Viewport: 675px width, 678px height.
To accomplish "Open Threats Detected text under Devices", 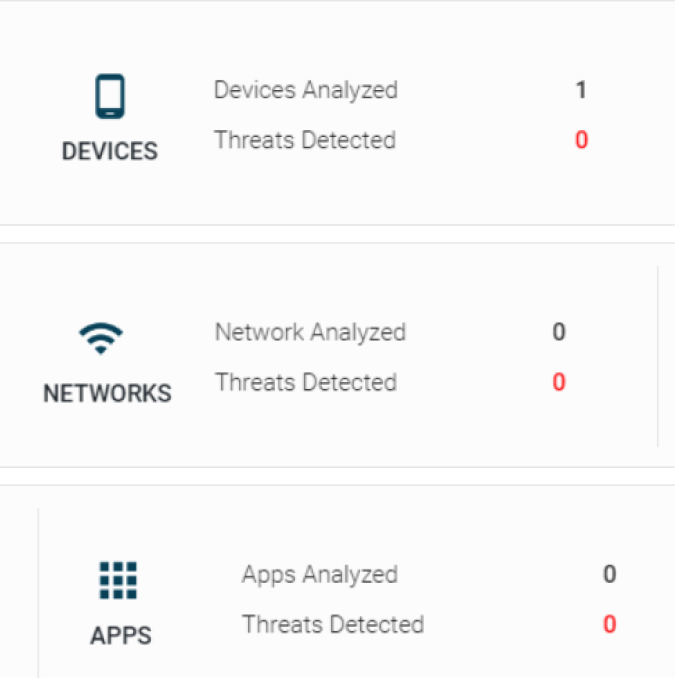I will (x=305, y=140).
